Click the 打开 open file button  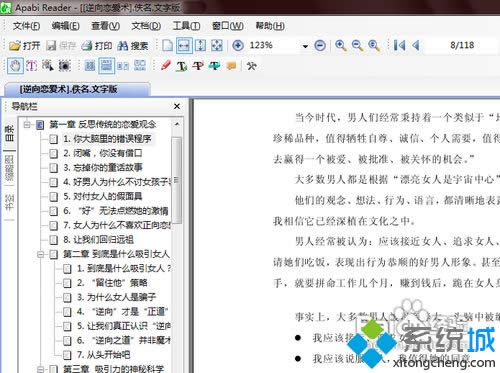(24, 46)
